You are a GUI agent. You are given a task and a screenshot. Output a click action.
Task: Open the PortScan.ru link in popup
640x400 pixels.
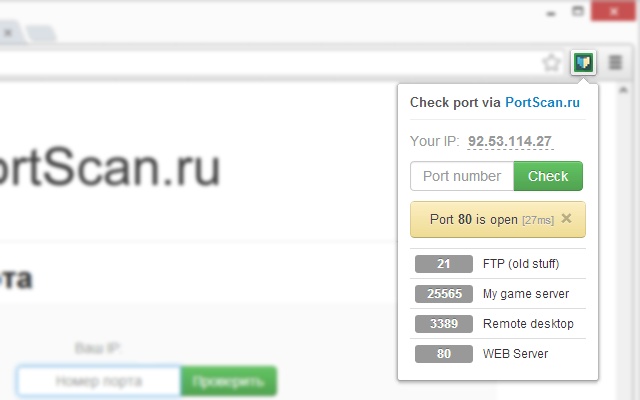coord(542,102)
